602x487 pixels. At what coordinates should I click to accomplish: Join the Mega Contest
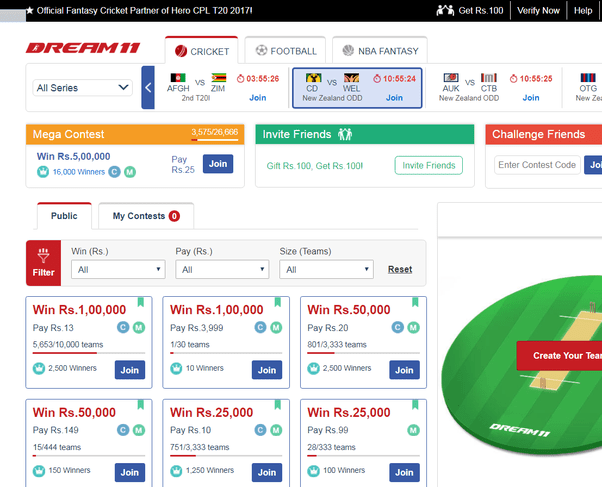[218, 164]
